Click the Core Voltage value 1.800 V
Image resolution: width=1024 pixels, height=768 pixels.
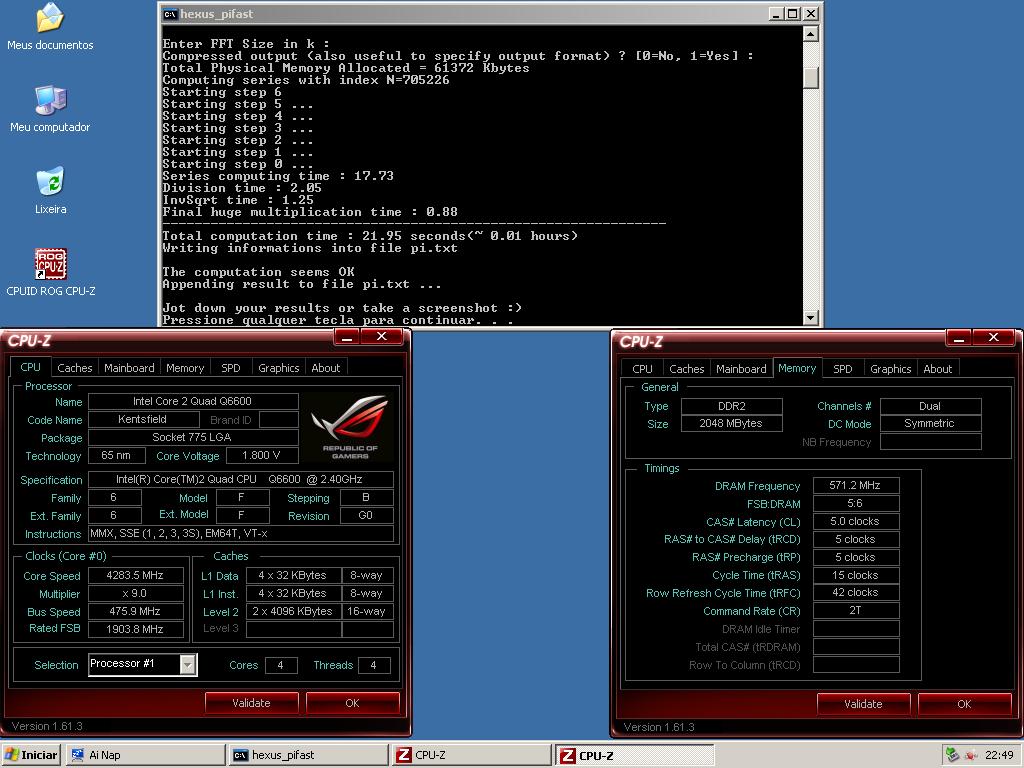pos(261,455)
